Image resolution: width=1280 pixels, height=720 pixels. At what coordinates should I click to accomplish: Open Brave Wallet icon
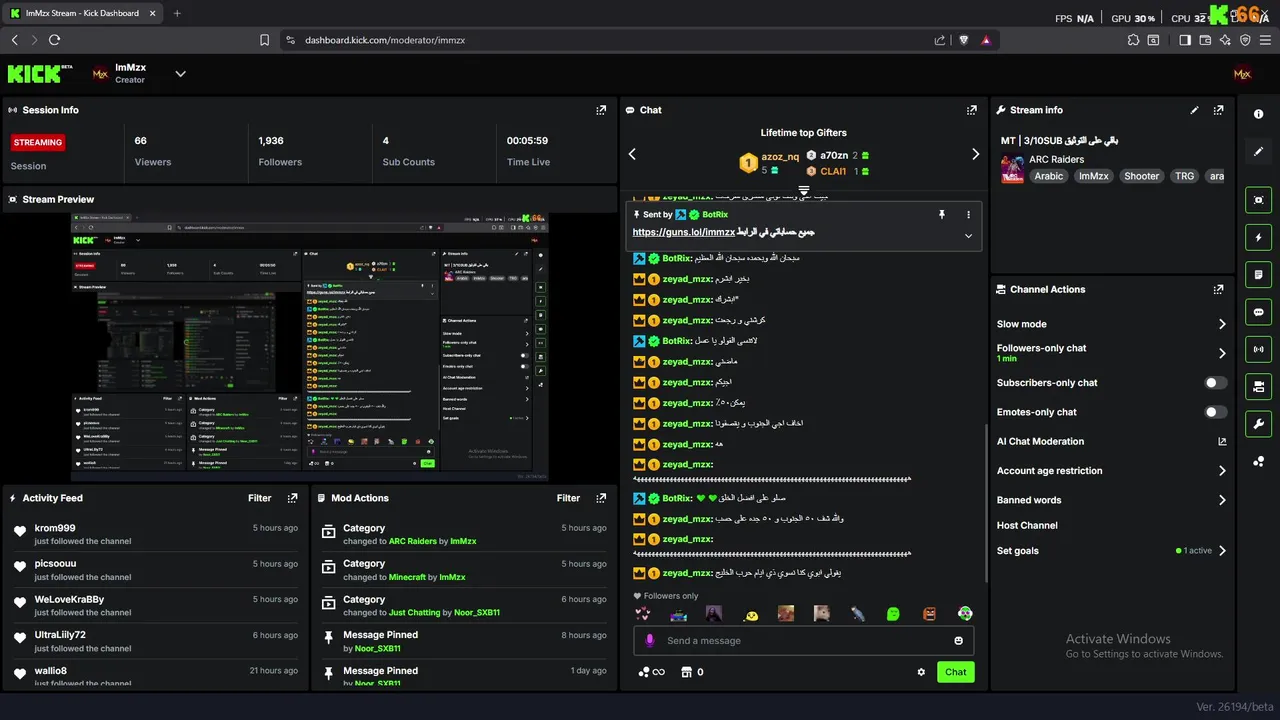pos(1205,40)
